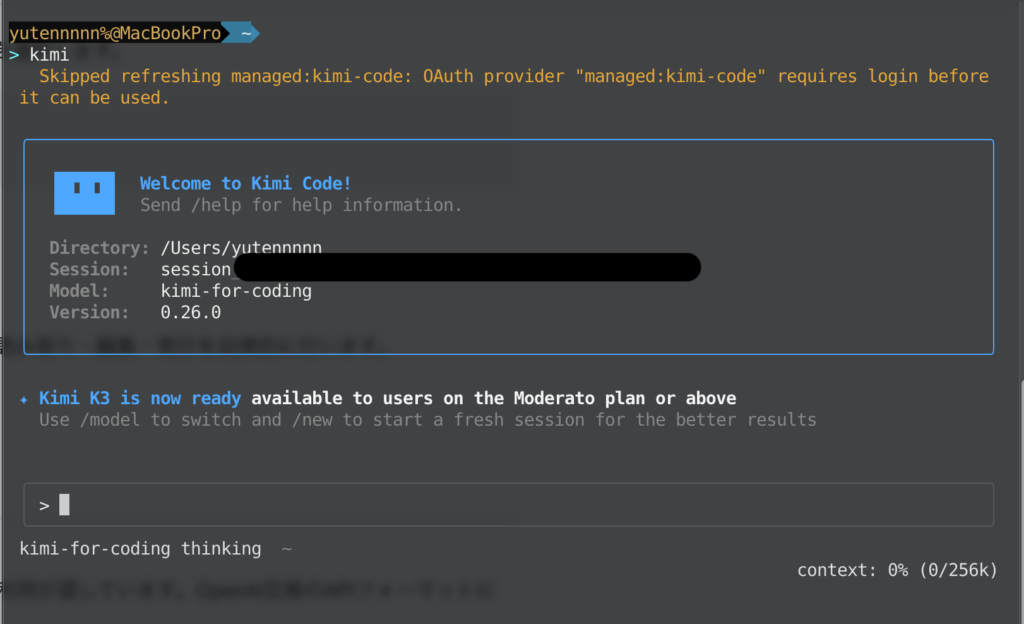Click the Welcome to Kimi Code! heading
1024x624 pixels.
tap(246, 183)
